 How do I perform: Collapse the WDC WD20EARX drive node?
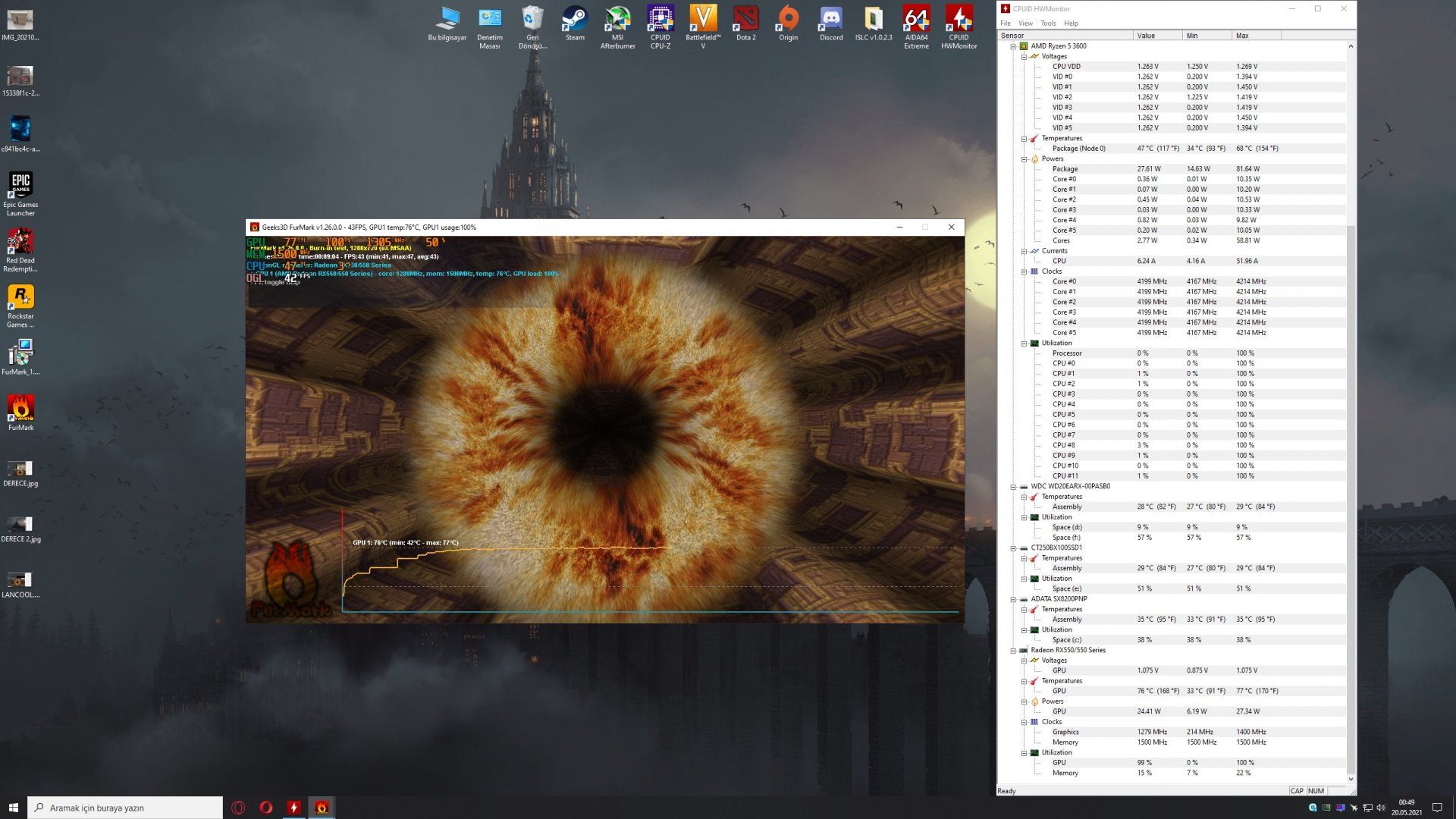coord(1013,487)
